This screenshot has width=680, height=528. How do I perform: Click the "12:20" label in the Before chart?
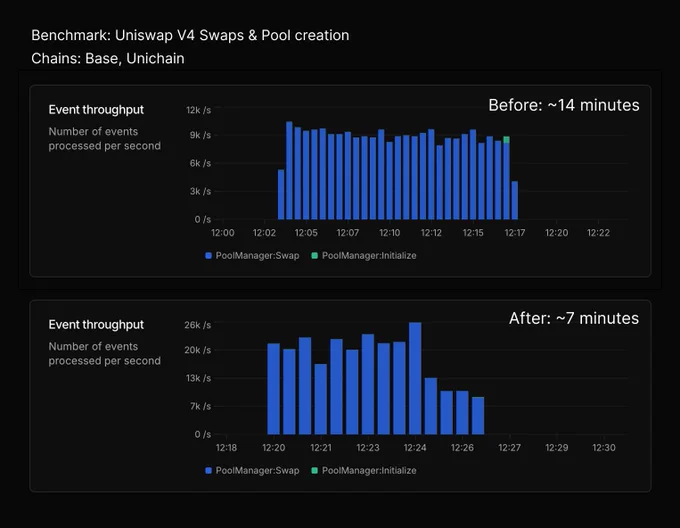coord(556,233)
